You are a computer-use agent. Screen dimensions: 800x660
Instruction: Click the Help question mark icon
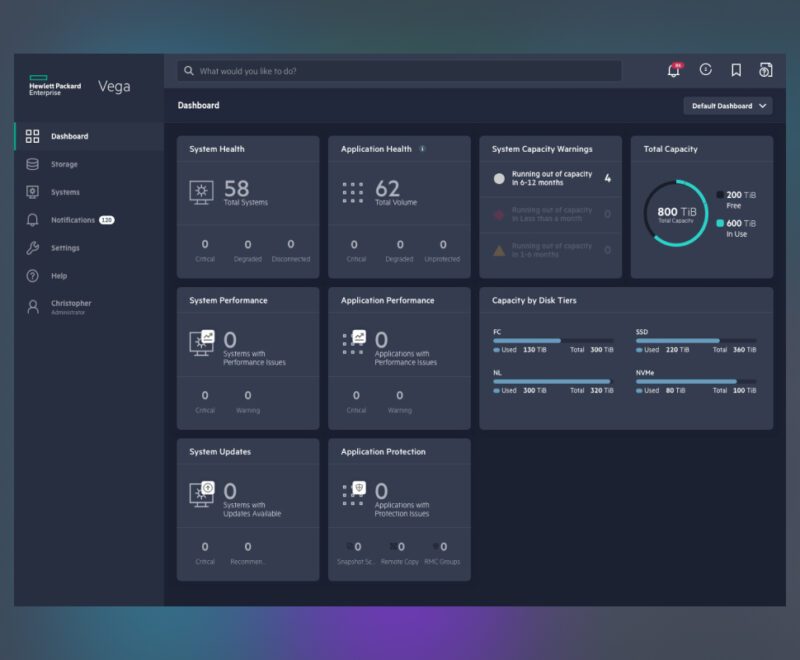[x=33, y=276]
